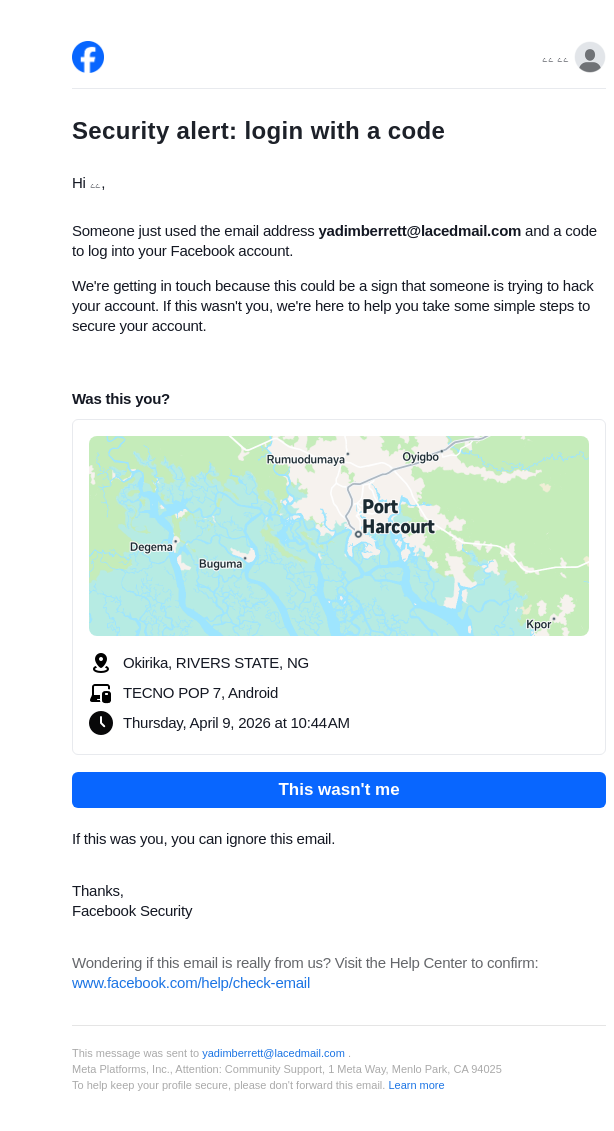614x1131 pixels.
Task: Click the footer yadimberrett@lacedmail.com email link
Action: pyautogui.click(x=273, y=1053)
